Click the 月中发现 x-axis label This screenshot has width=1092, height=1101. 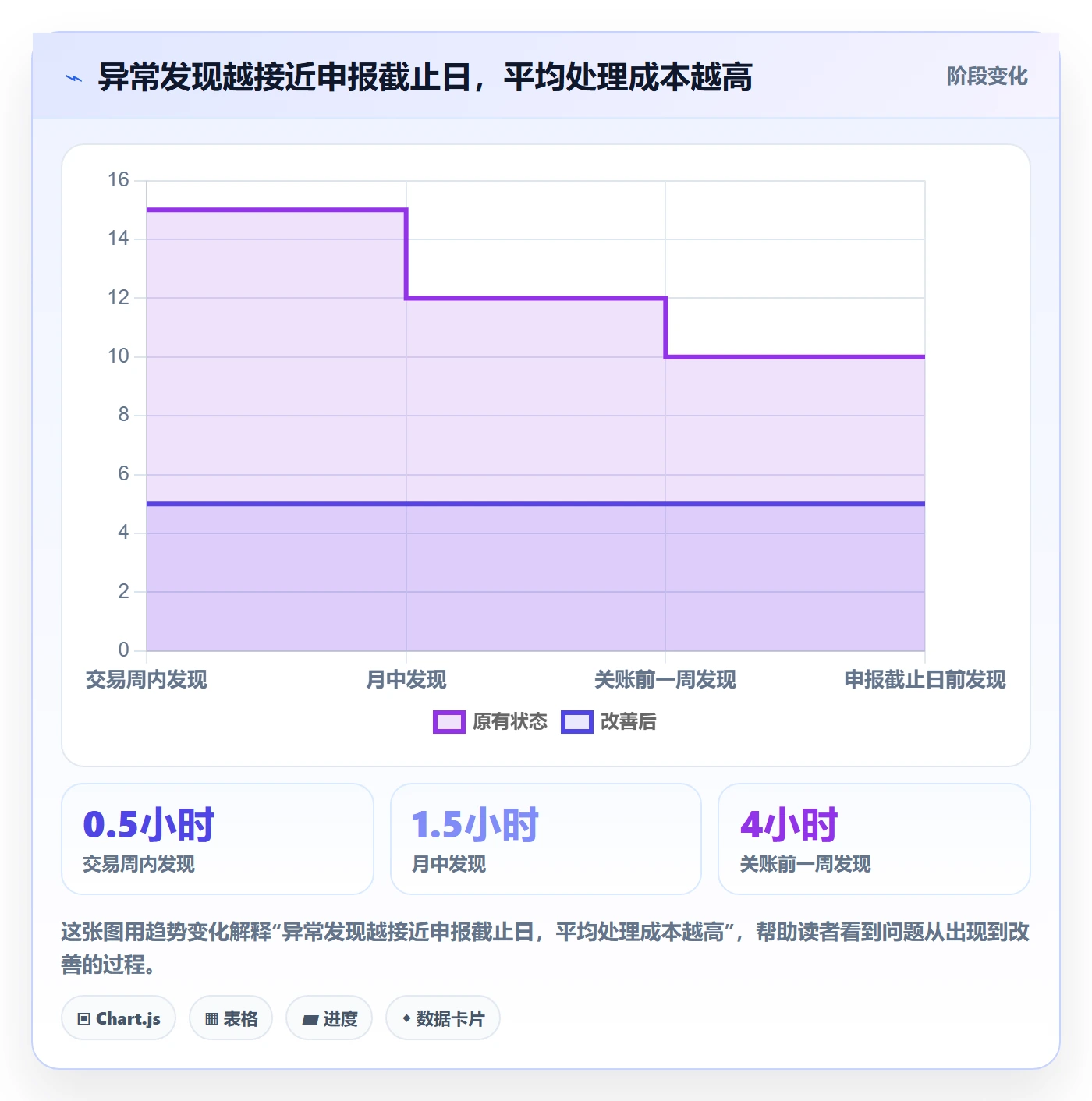tap(406, 680)
